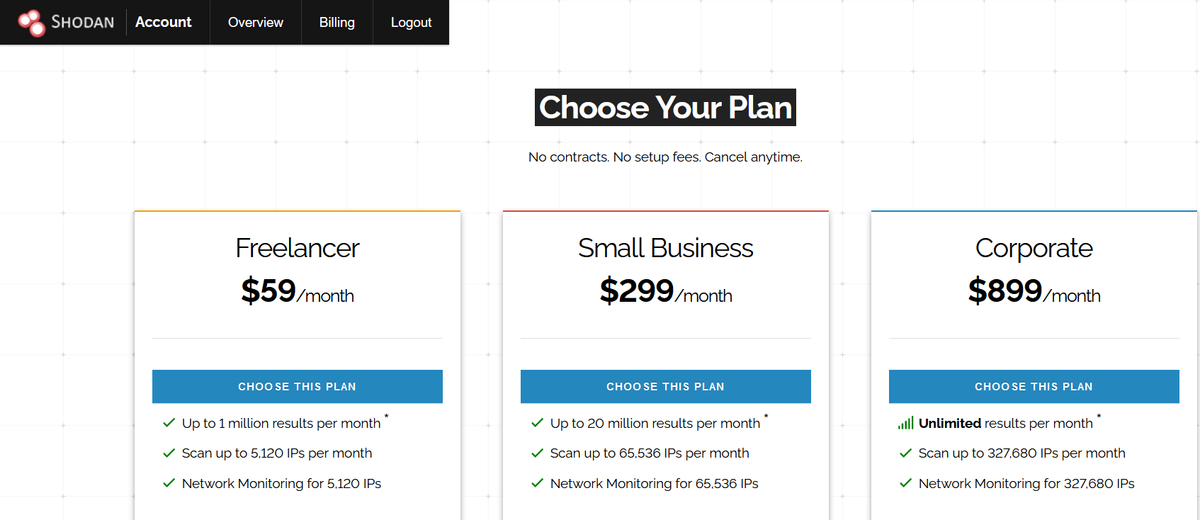
Task: Click the SHODAN brand text
Action: click(x=82, y=22)
